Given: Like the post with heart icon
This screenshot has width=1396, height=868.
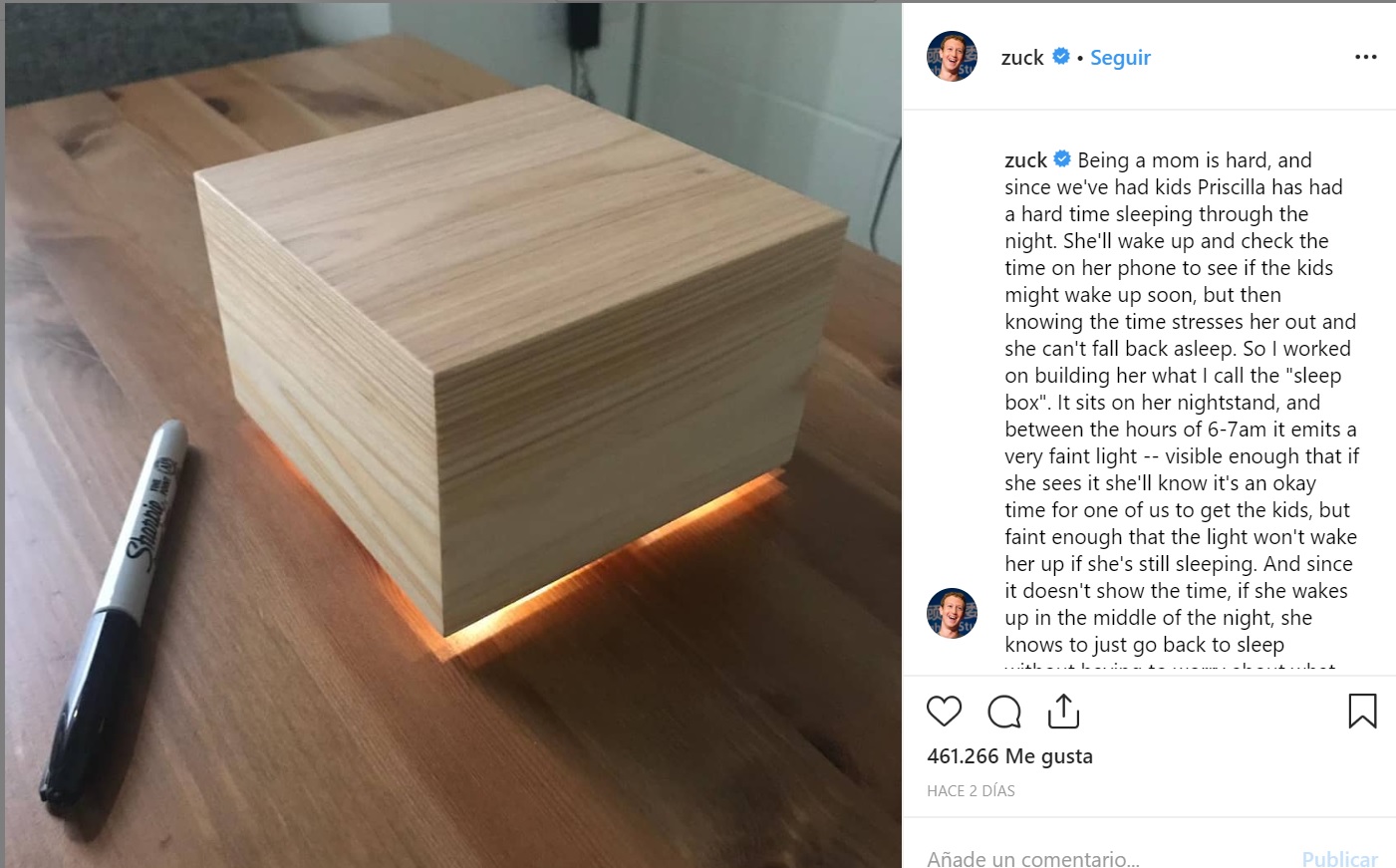Looking at the screenshot, I should (x=944, y=712).
